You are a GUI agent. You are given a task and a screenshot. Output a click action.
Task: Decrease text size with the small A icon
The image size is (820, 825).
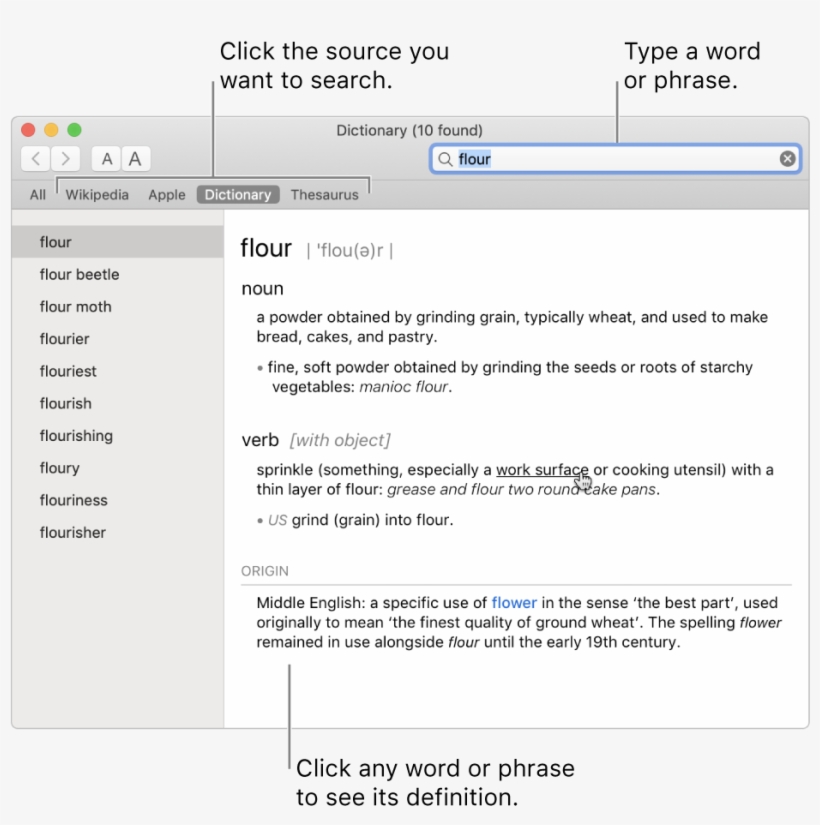click(x=105, y=158)
